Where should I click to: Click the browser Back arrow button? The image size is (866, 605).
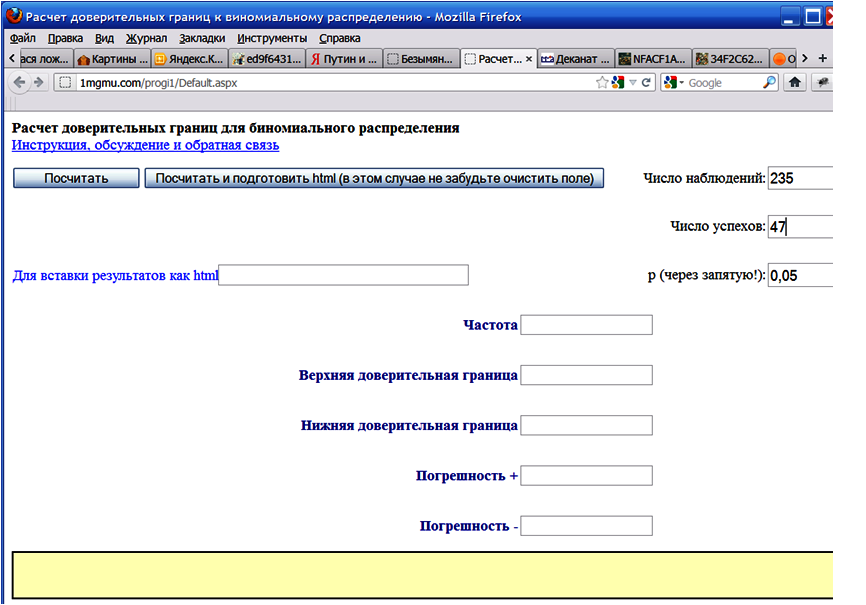point(19,82)
